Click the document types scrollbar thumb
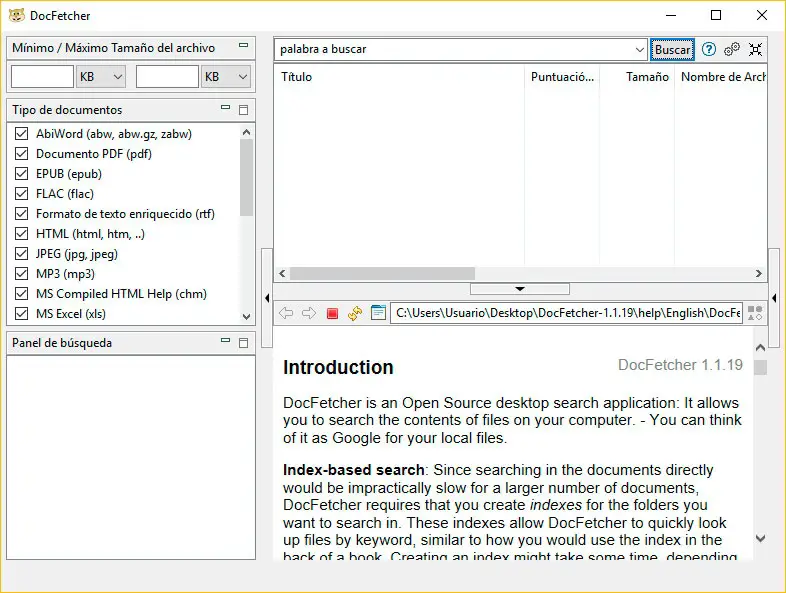This screenshot has width=786, height=593. click(246, 178)
